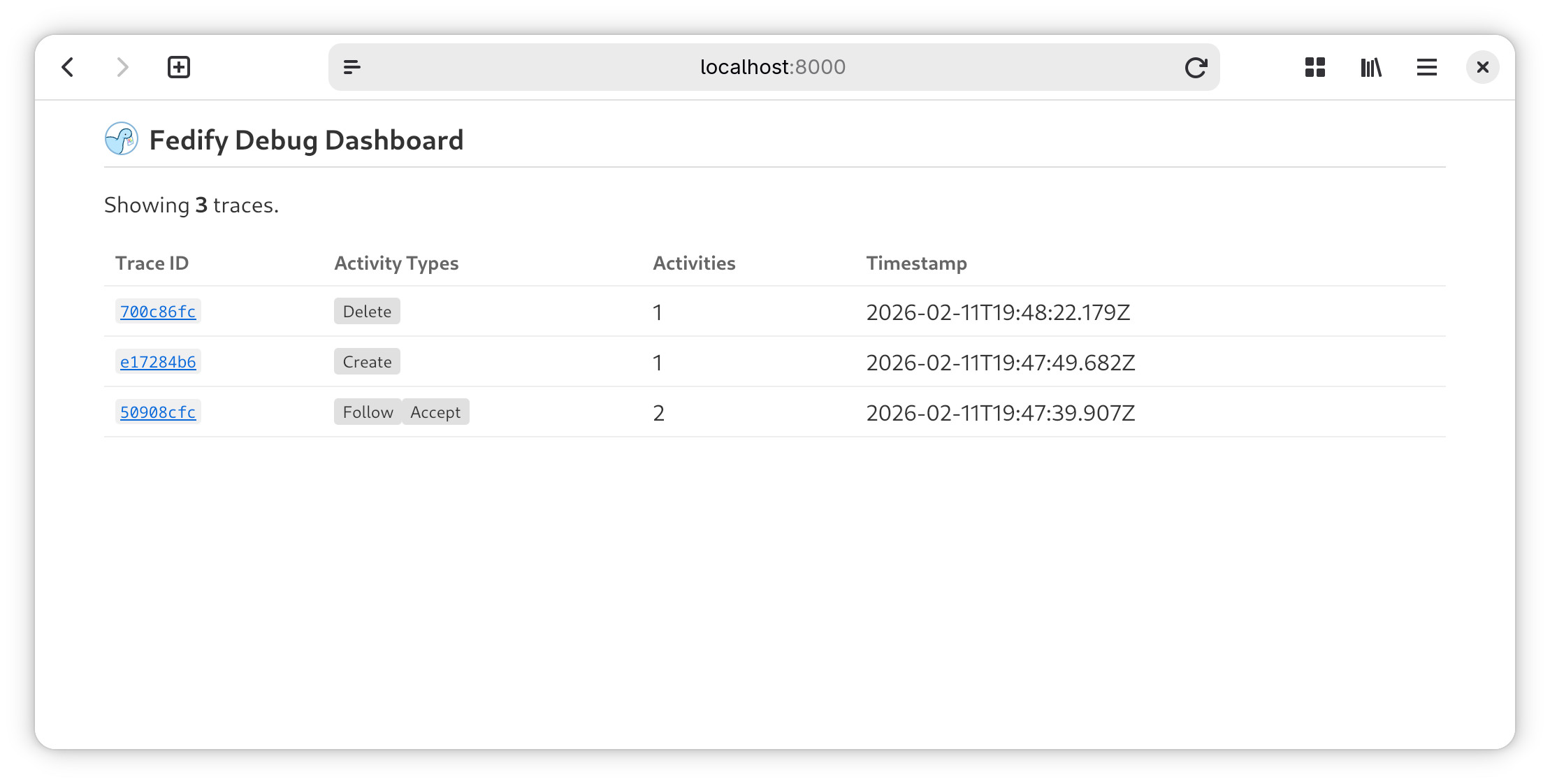Image resolution: width=1550 pixels, height=784 pixels.
Task: Click the Activities column header
Action: [694, 263]
